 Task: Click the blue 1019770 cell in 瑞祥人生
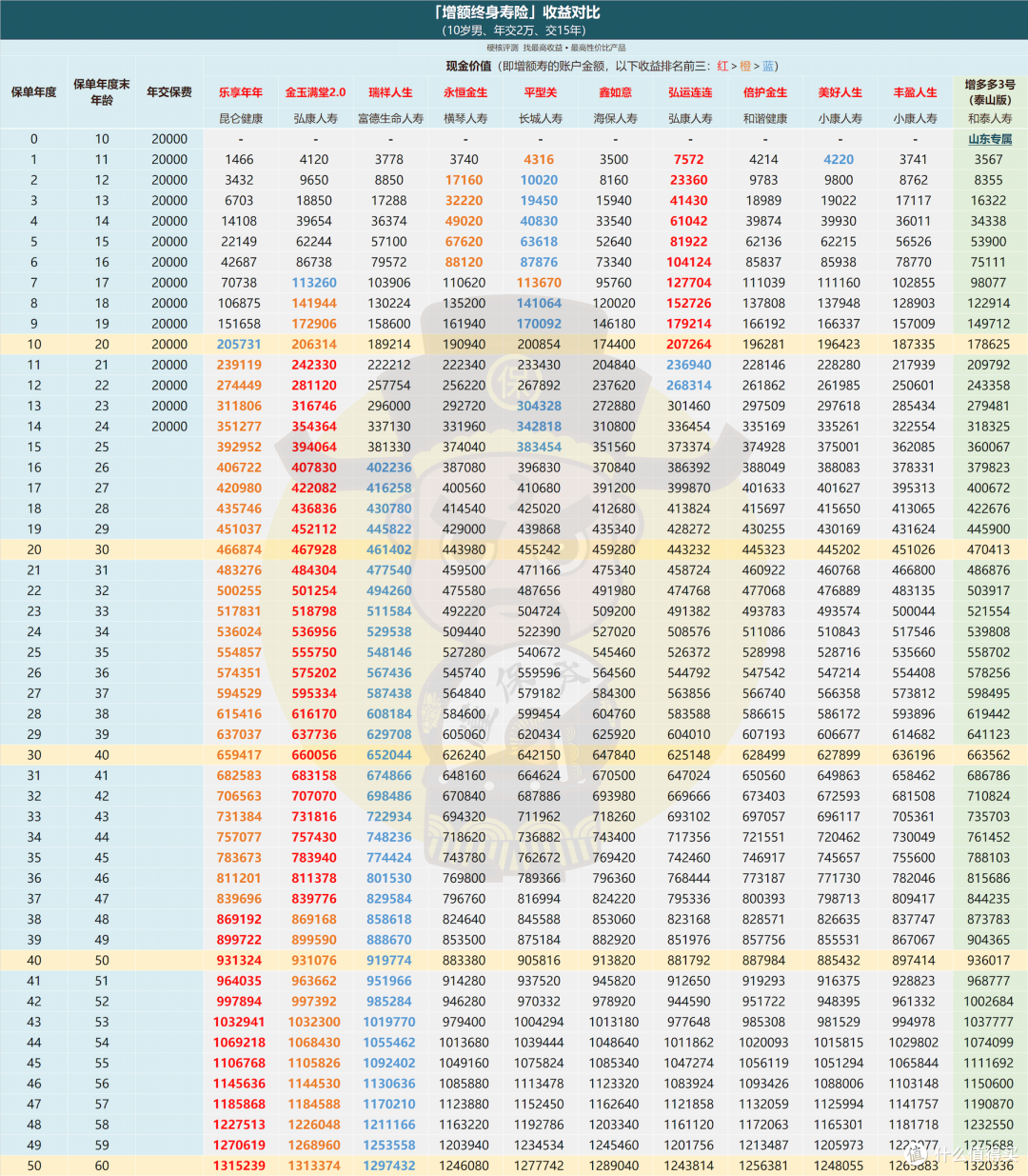tap(389, 1022)
